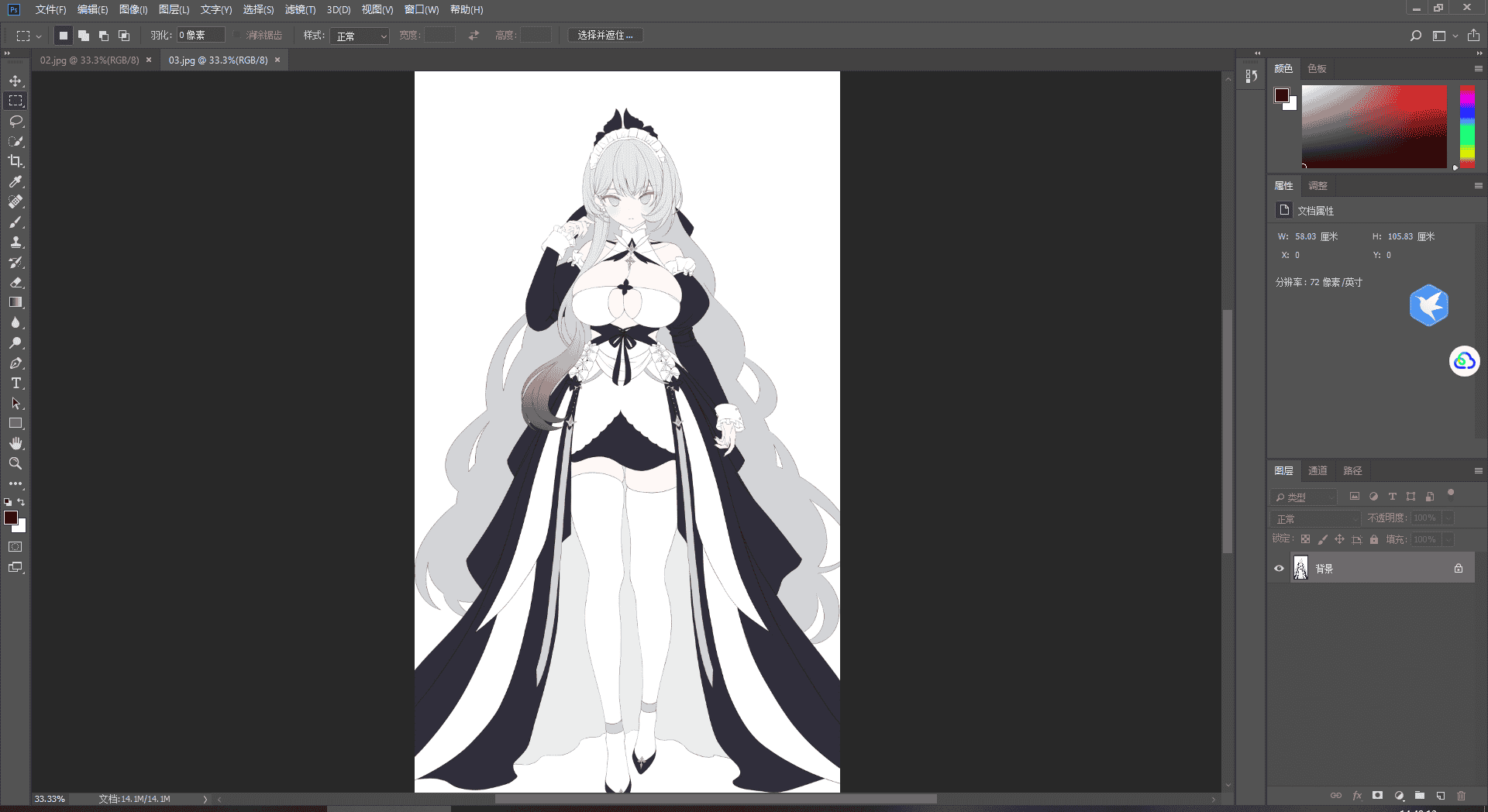
Task: Hide the 背景 layer visibility eye
Action: 1279,569
